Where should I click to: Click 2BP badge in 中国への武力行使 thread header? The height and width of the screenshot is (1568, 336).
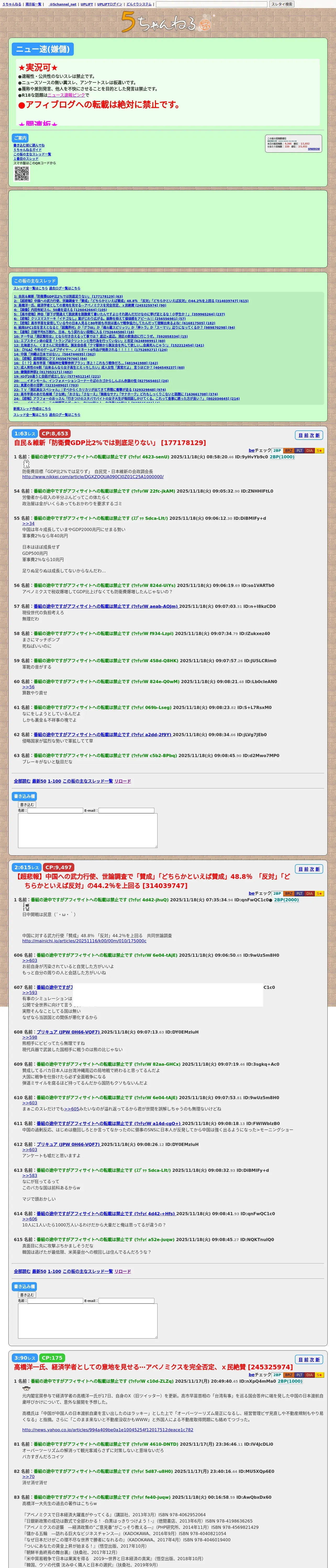click(x=277, y=893)
